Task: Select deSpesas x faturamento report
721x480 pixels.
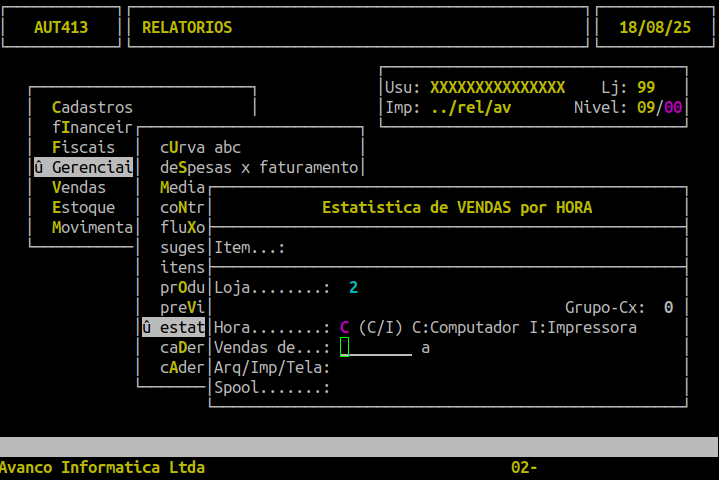Action: (x=259, y=167)
